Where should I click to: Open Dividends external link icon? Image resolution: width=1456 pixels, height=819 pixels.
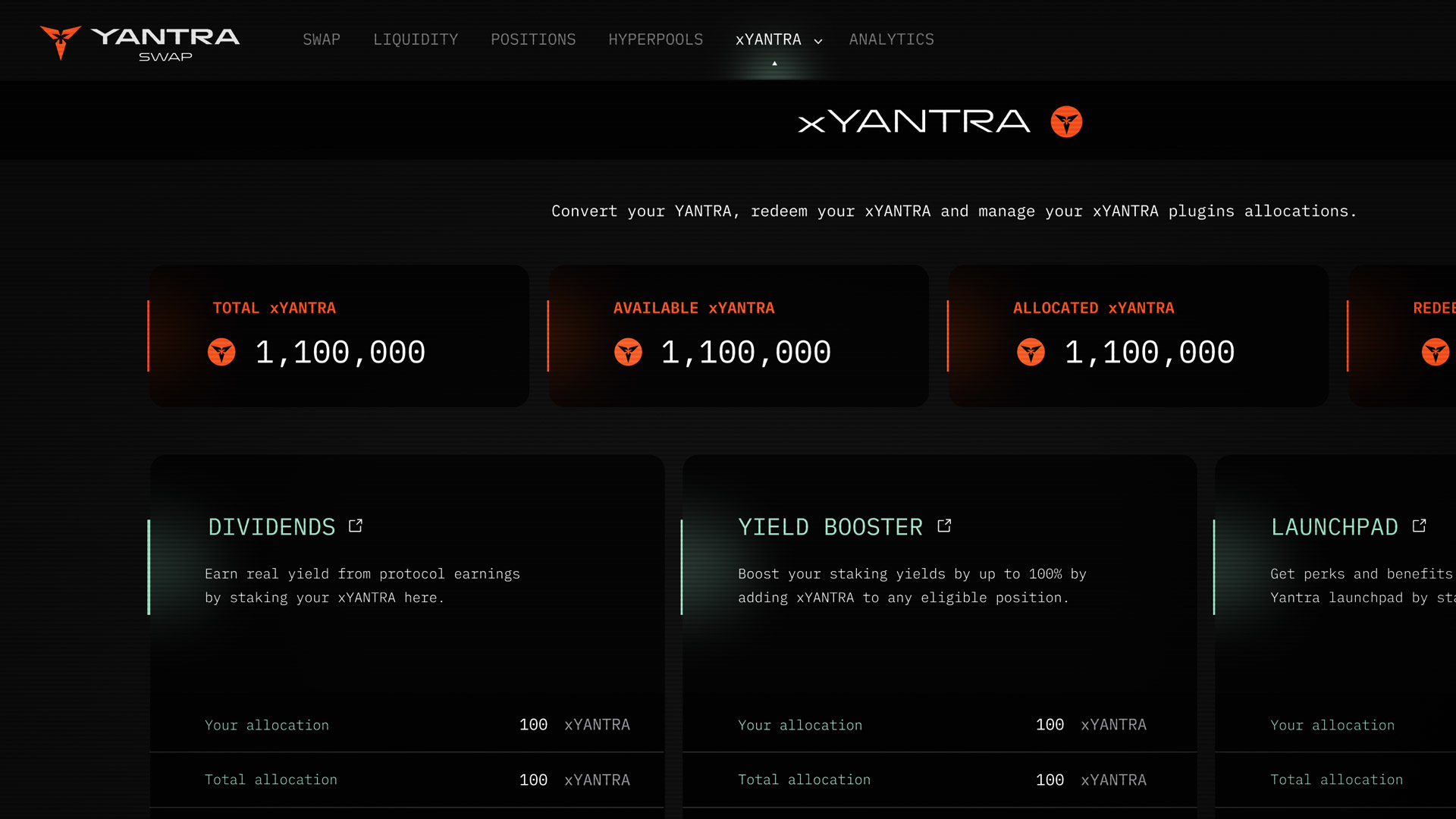[356, 526]
